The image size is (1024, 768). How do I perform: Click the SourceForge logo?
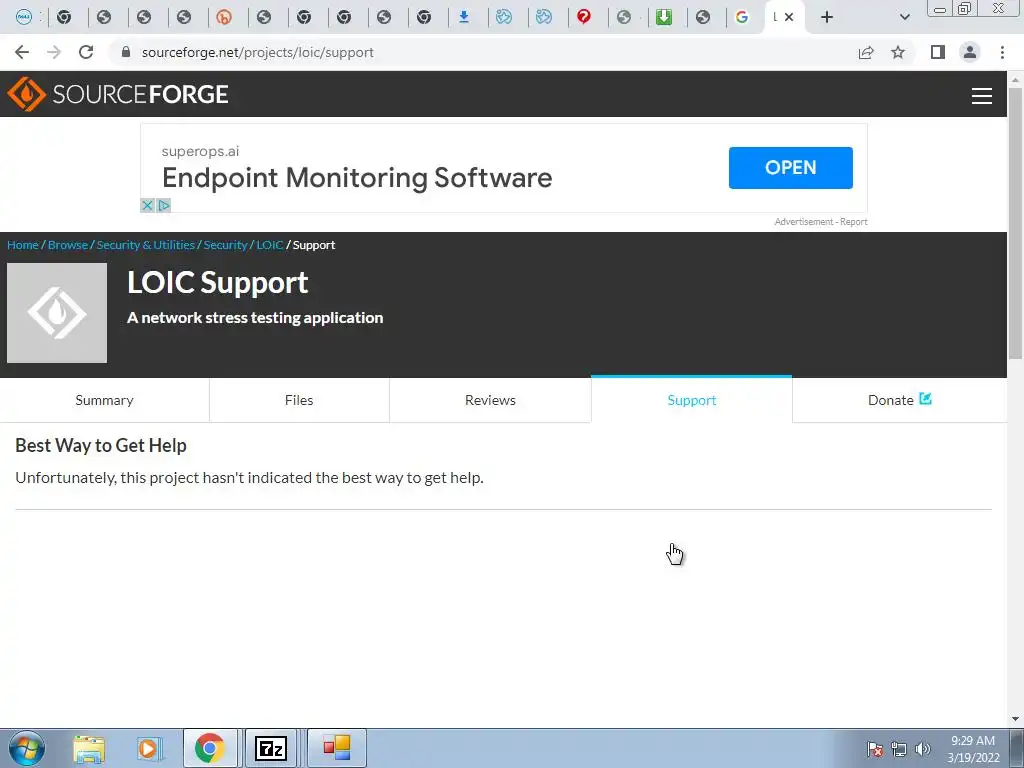pyautogui.click(x=118, y=94)
